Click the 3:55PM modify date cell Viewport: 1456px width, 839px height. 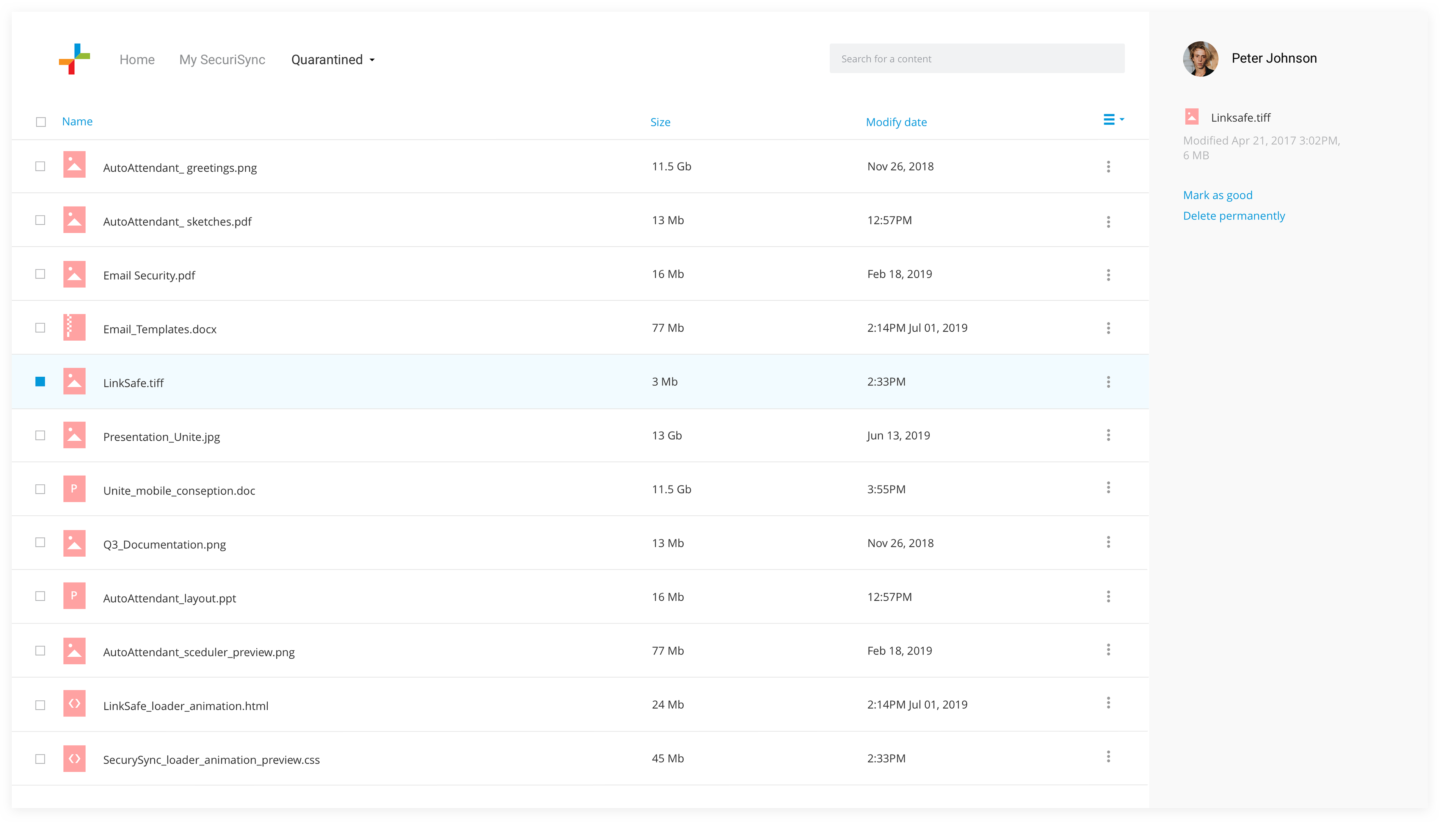(x=886, y=489)
